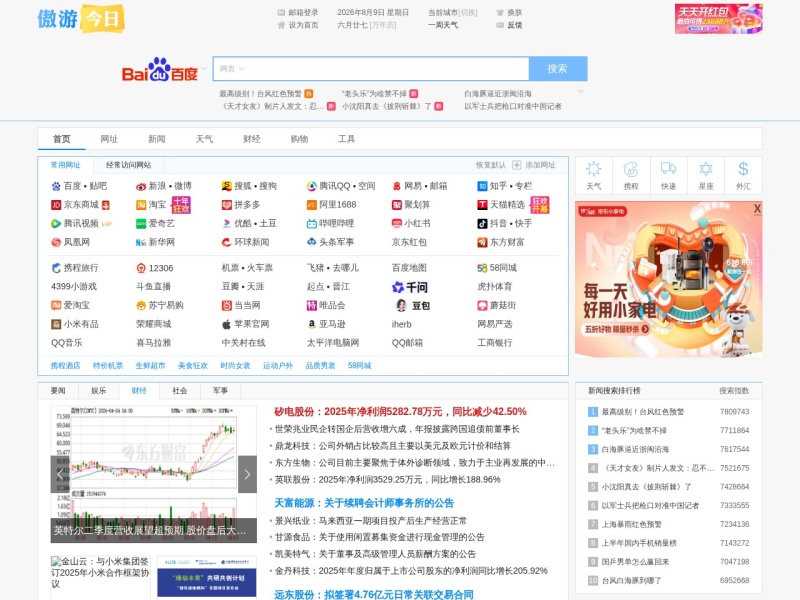The image size is (800, 600).
Task: Select the 军事 news tab
Action: tap(220, 390)
